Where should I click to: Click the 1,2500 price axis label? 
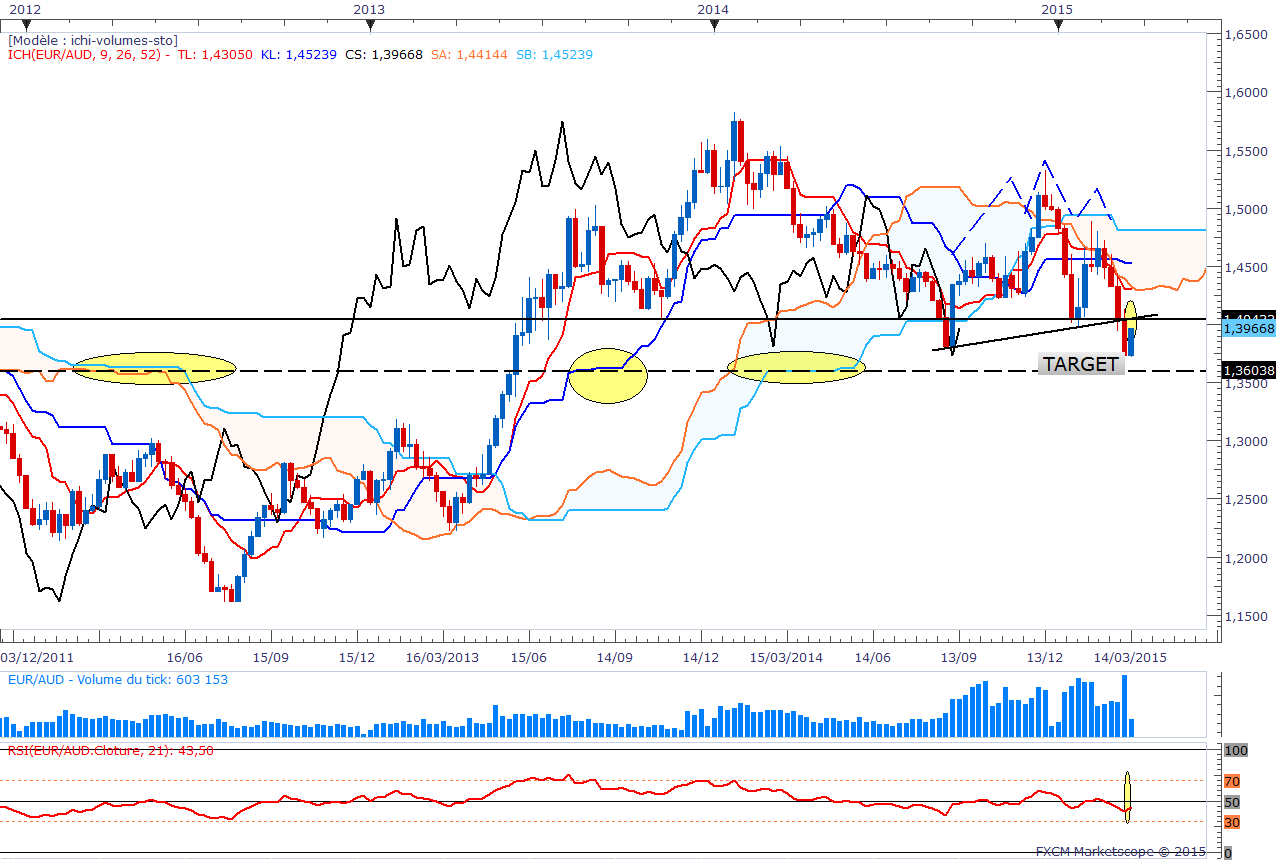coord(1248,500)
